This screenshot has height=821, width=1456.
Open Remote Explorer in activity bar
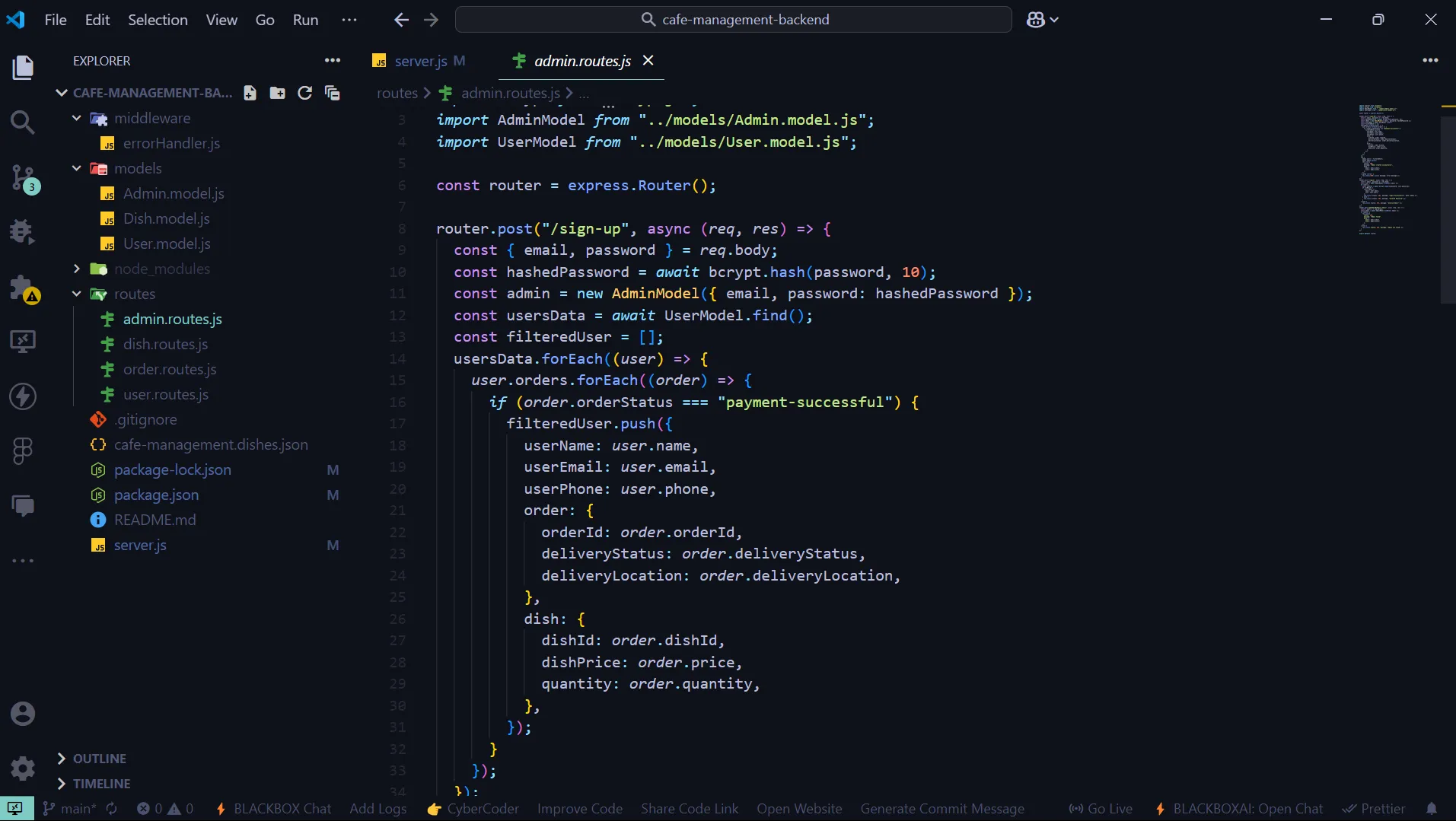pyautogui.click(x=23, y=341)
